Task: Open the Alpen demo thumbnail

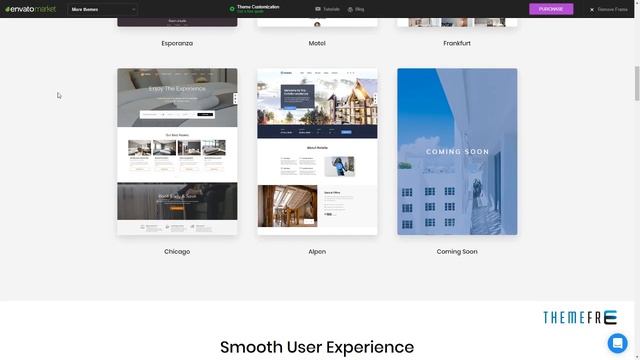Action: 317,151
